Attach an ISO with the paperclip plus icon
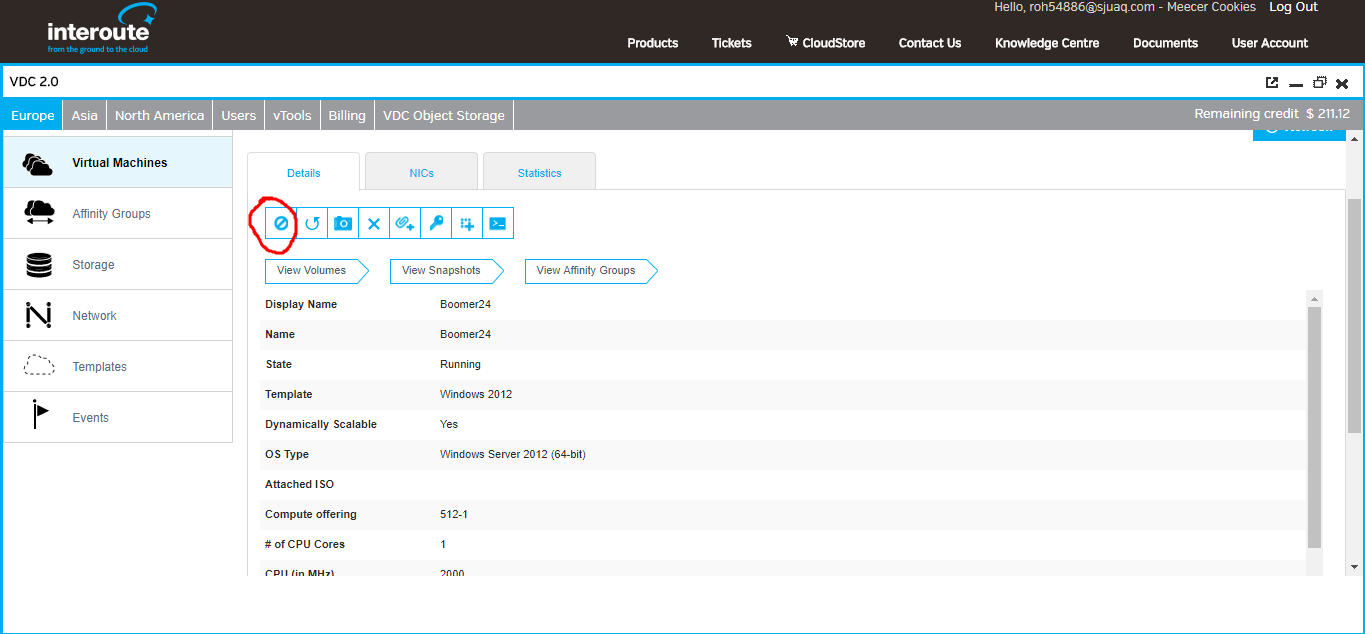This screenshot has height=634, width=1365. 405,224
